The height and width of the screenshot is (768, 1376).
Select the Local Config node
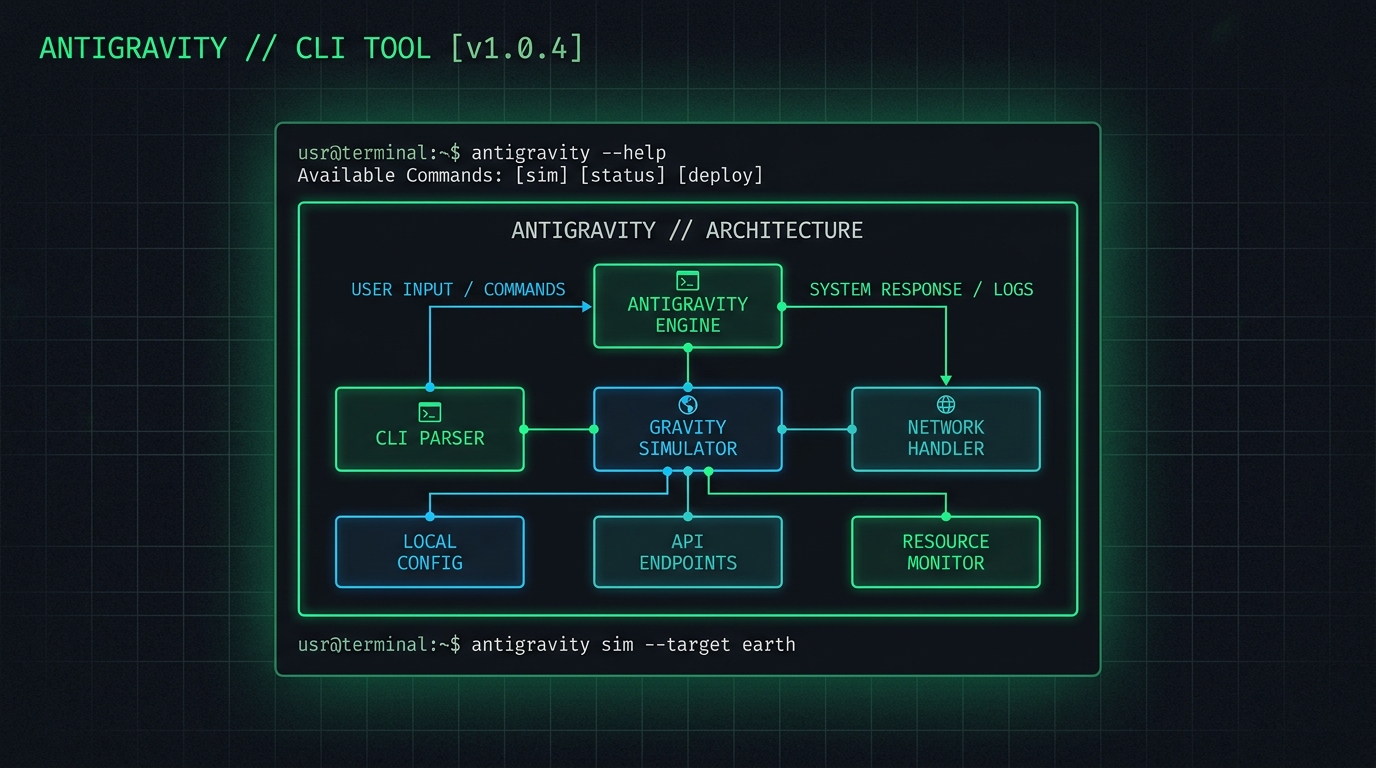coord(430,552)
